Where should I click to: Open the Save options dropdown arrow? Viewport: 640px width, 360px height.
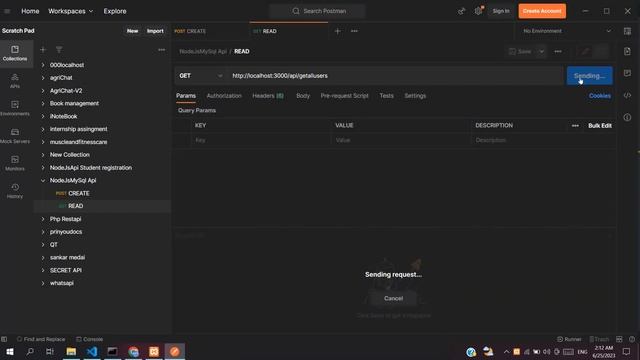click(x=541, y=51)
